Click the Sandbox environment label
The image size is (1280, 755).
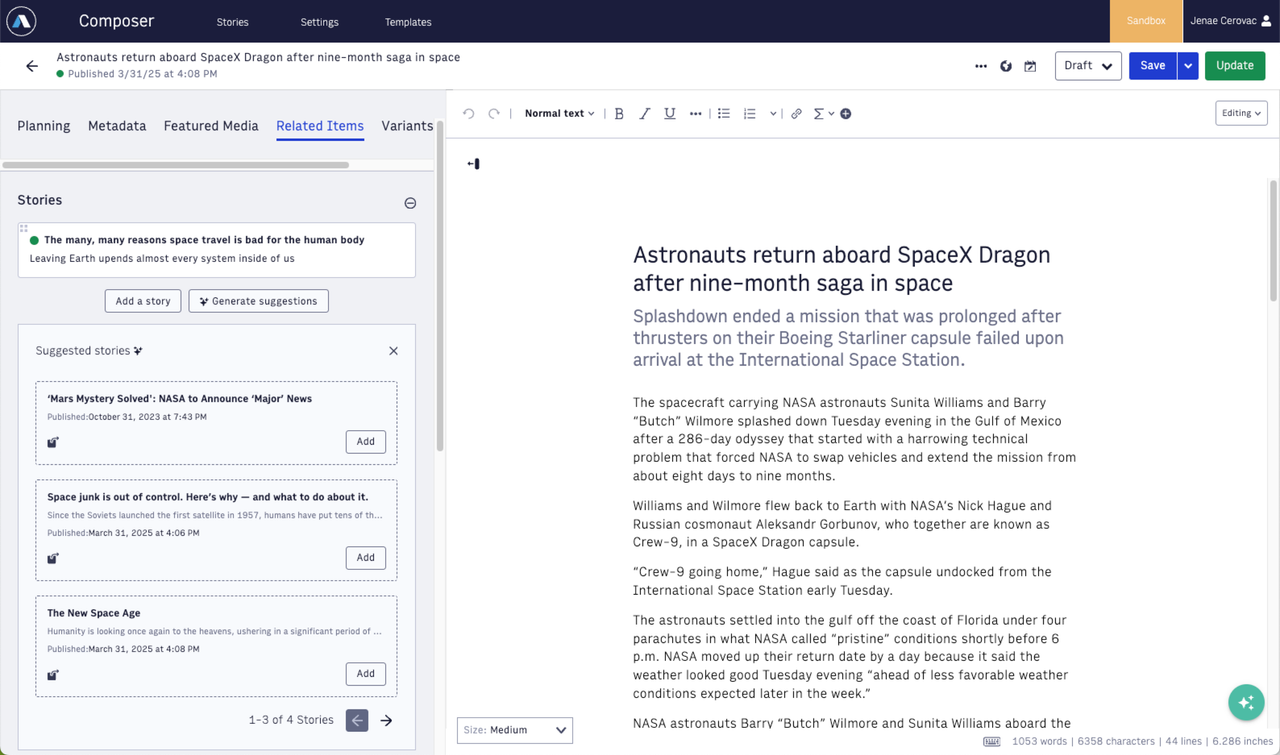pyautogui.click(x=1146, y=21)
